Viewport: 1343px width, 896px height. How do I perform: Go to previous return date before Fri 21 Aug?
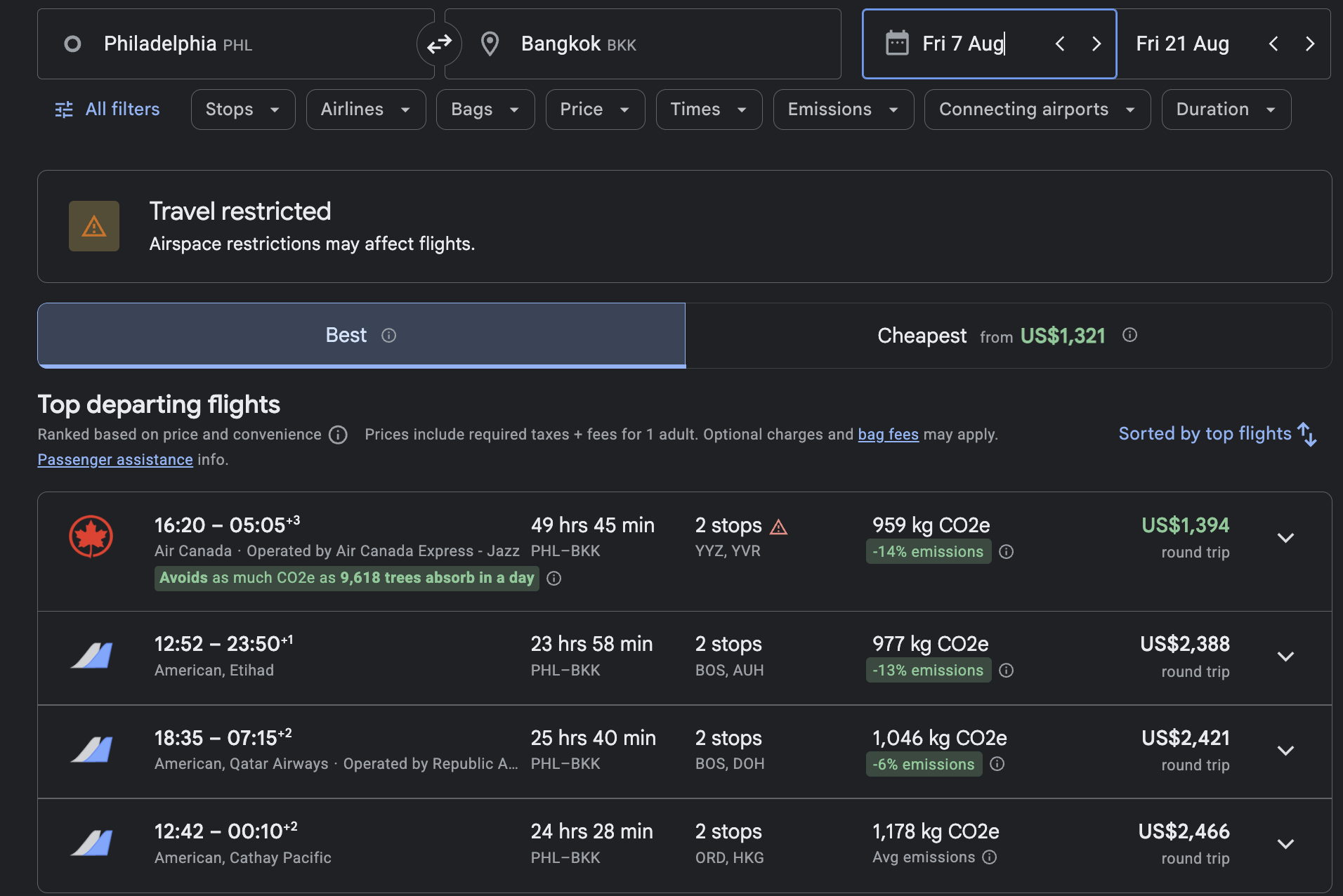click(x=1273, y=44)
